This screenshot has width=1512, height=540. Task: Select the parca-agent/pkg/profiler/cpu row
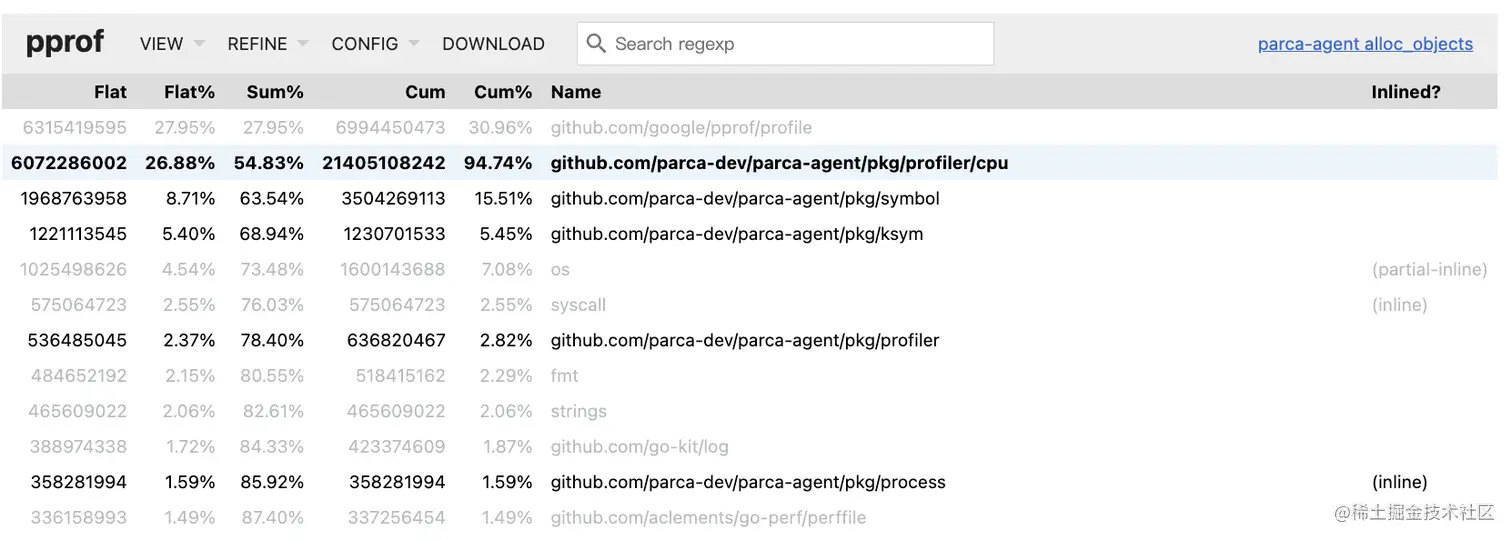(779, 163)
